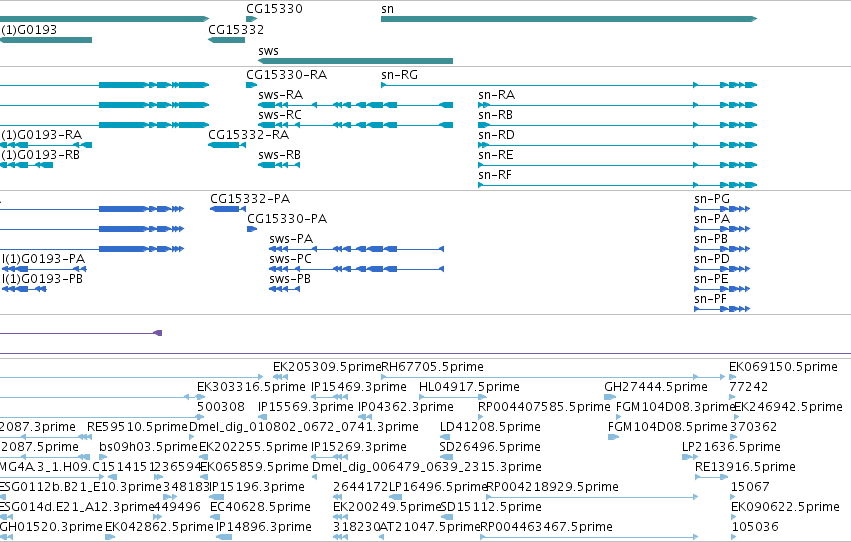This screenshot has height=542, width=851.
Task: Select the sws-PB protein label
Action: coord(290,279)
